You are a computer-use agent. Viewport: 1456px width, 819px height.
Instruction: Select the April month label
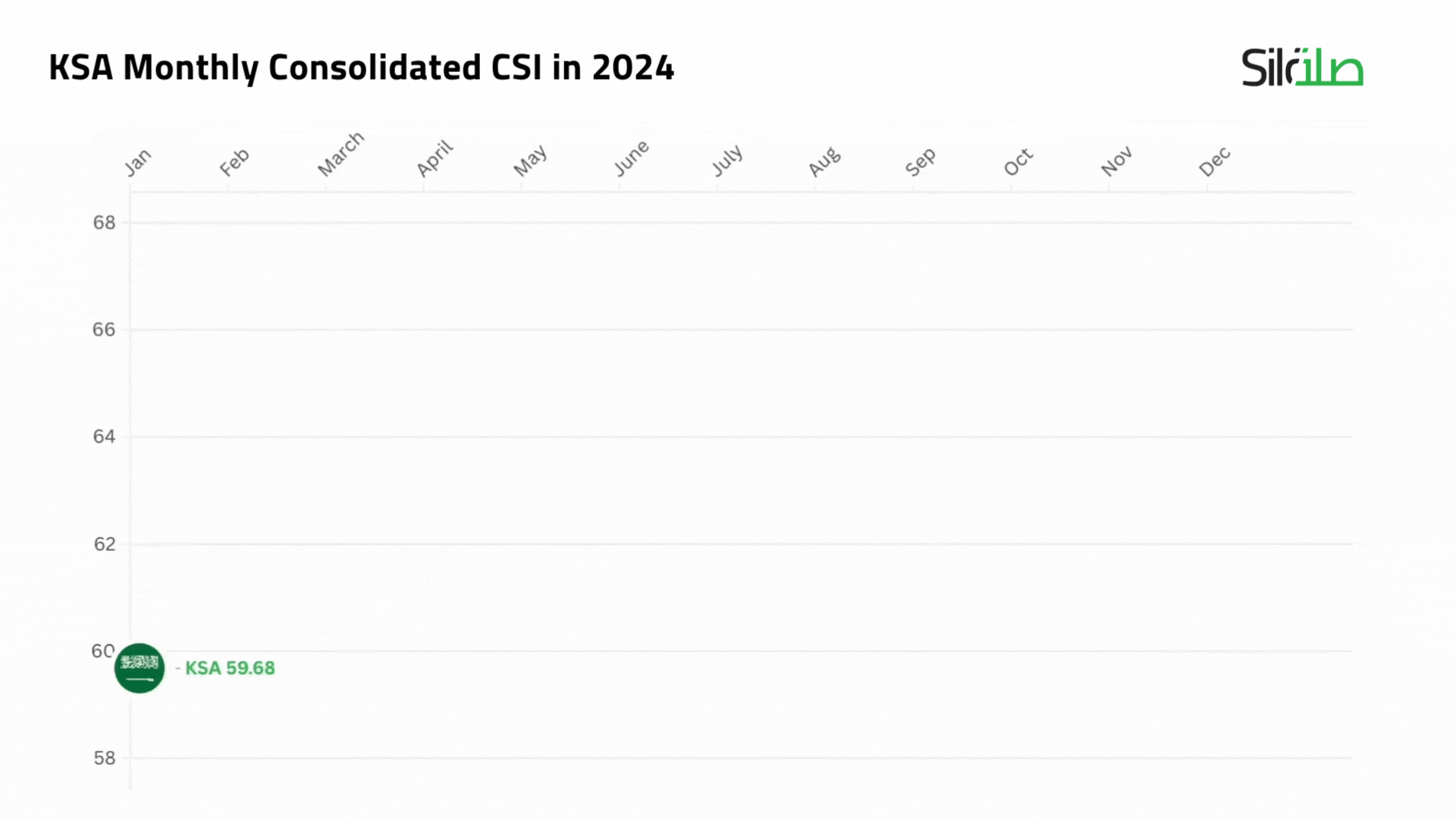[x=435, y=158]
